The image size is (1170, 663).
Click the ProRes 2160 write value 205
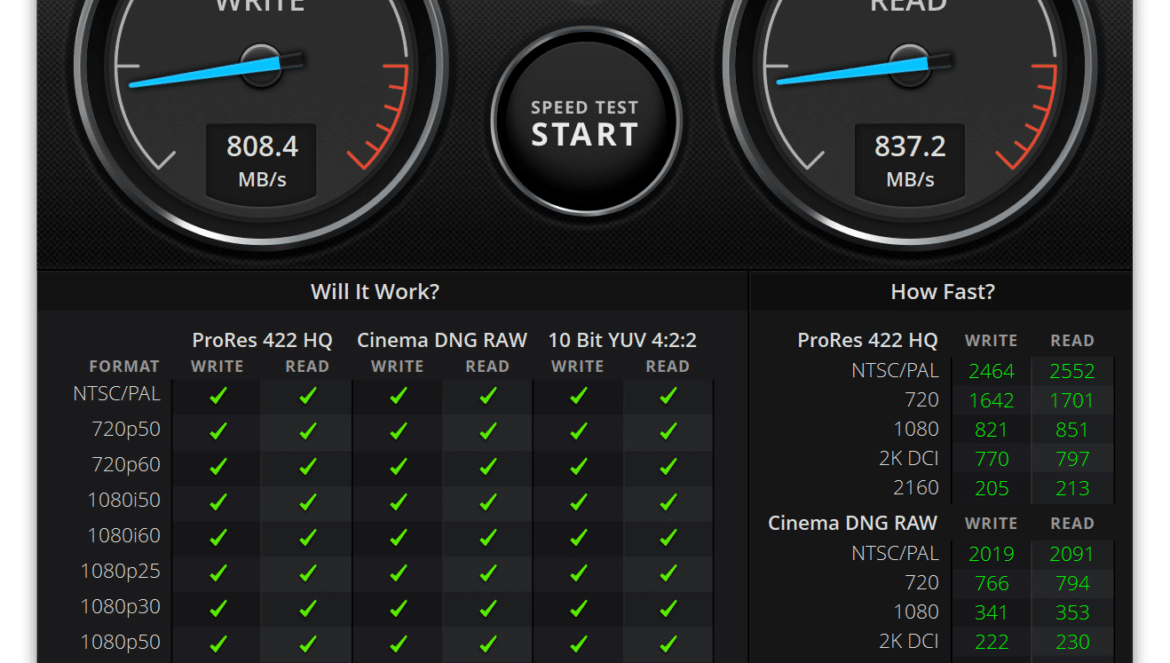992,488
